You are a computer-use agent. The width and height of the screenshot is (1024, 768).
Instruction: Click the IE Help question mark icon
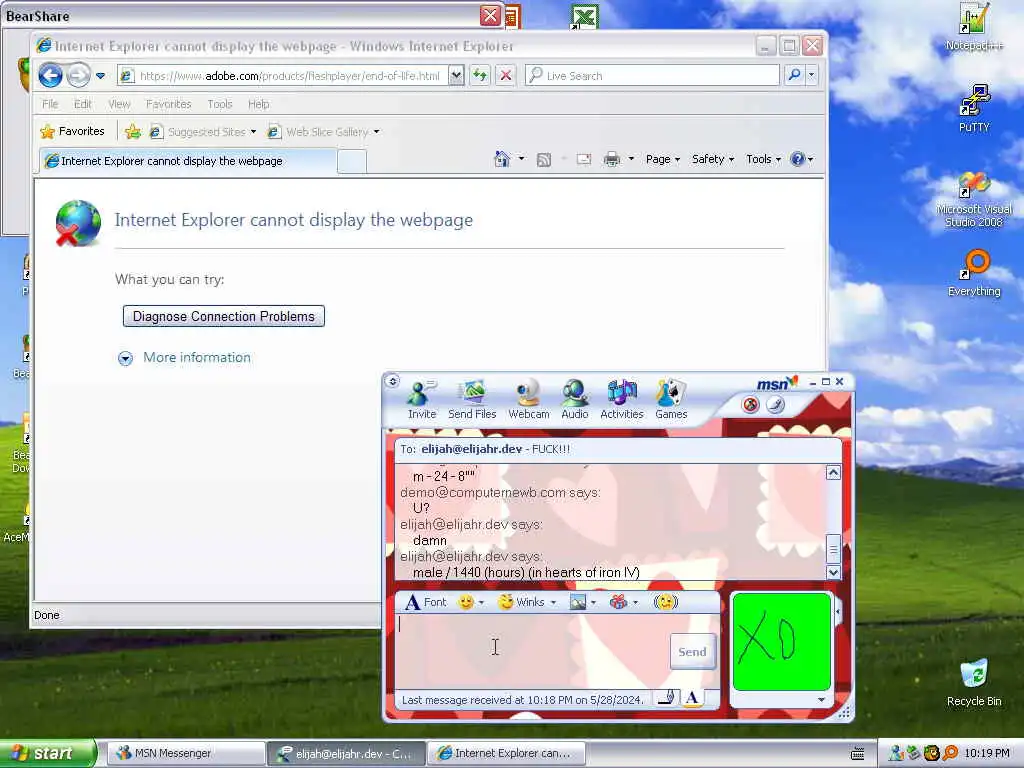[797, 159]
